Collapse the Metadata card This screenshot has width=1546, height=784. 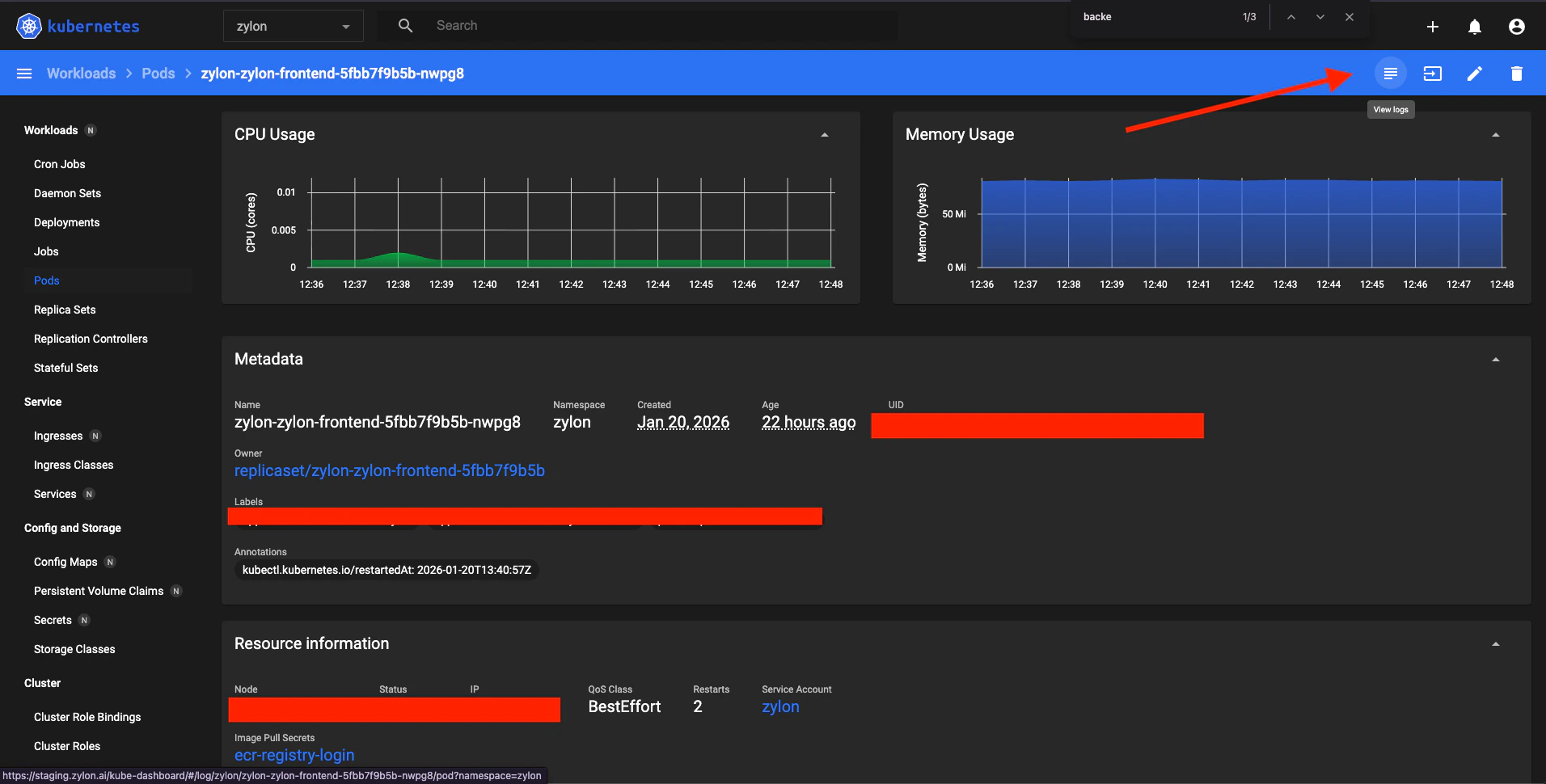[x=1496, y=360]
